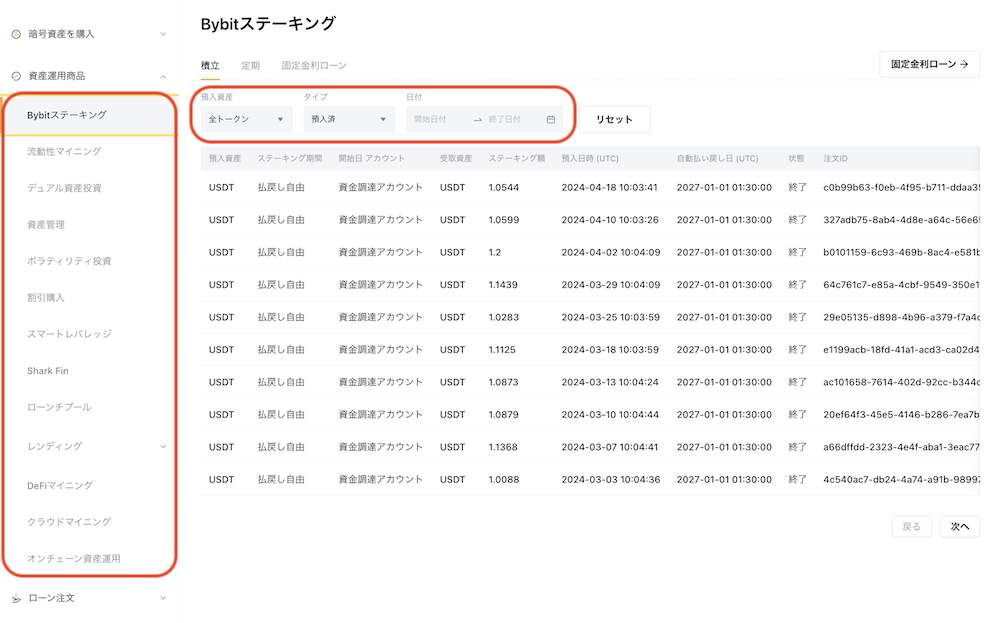Click the Bybitステーキング page heading
Image resolution: width=1000 pixels, height=623 pixels.
click(x=268, y=24)
